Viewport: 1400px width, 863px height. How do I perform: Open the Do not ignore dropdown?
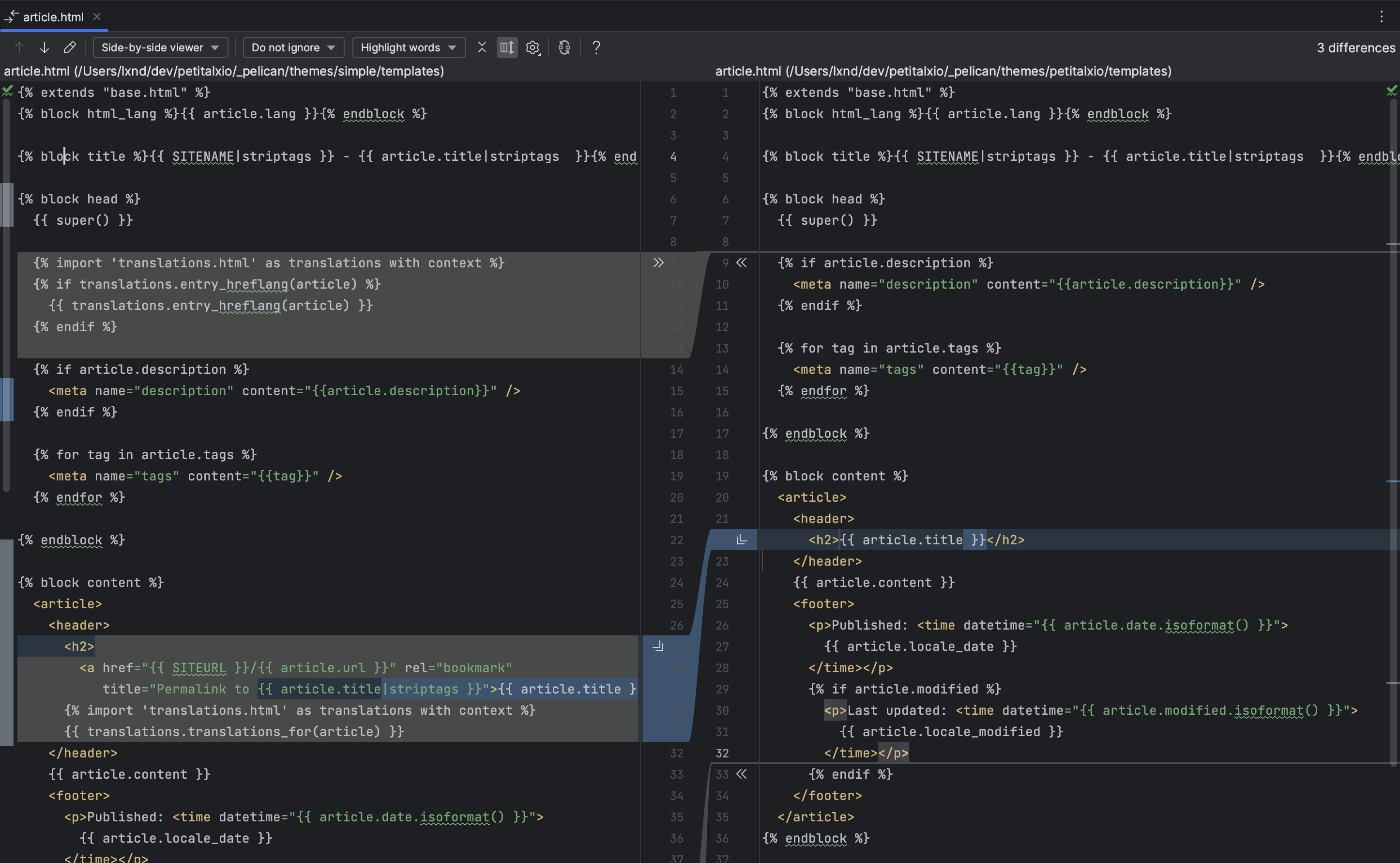(x=293, y=47)
